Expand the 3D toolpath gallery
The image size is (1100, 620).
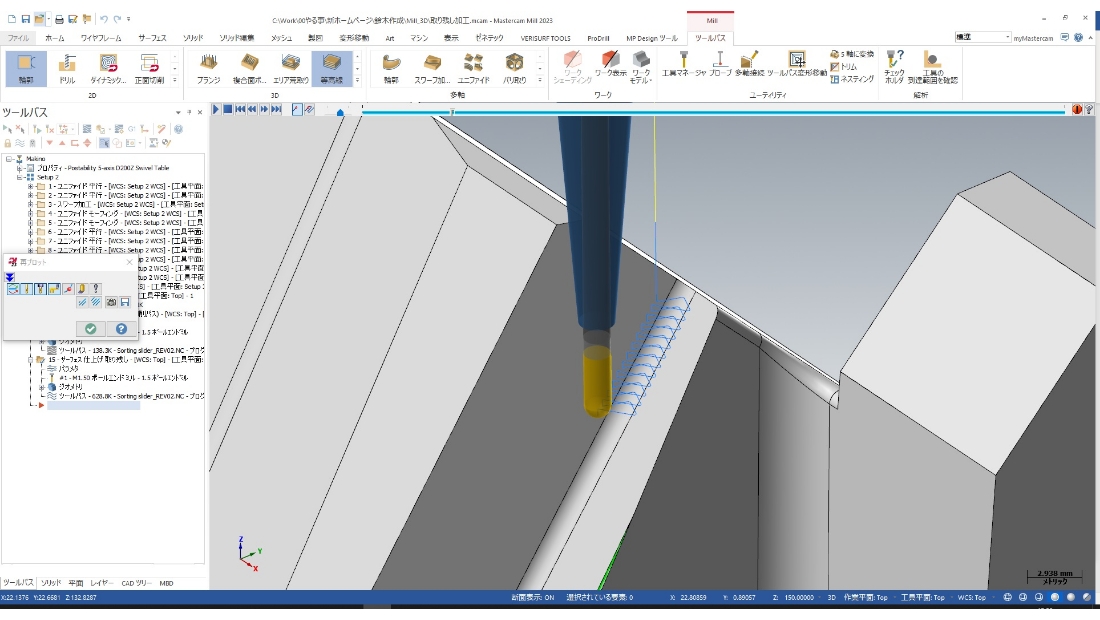coord(357,81)
